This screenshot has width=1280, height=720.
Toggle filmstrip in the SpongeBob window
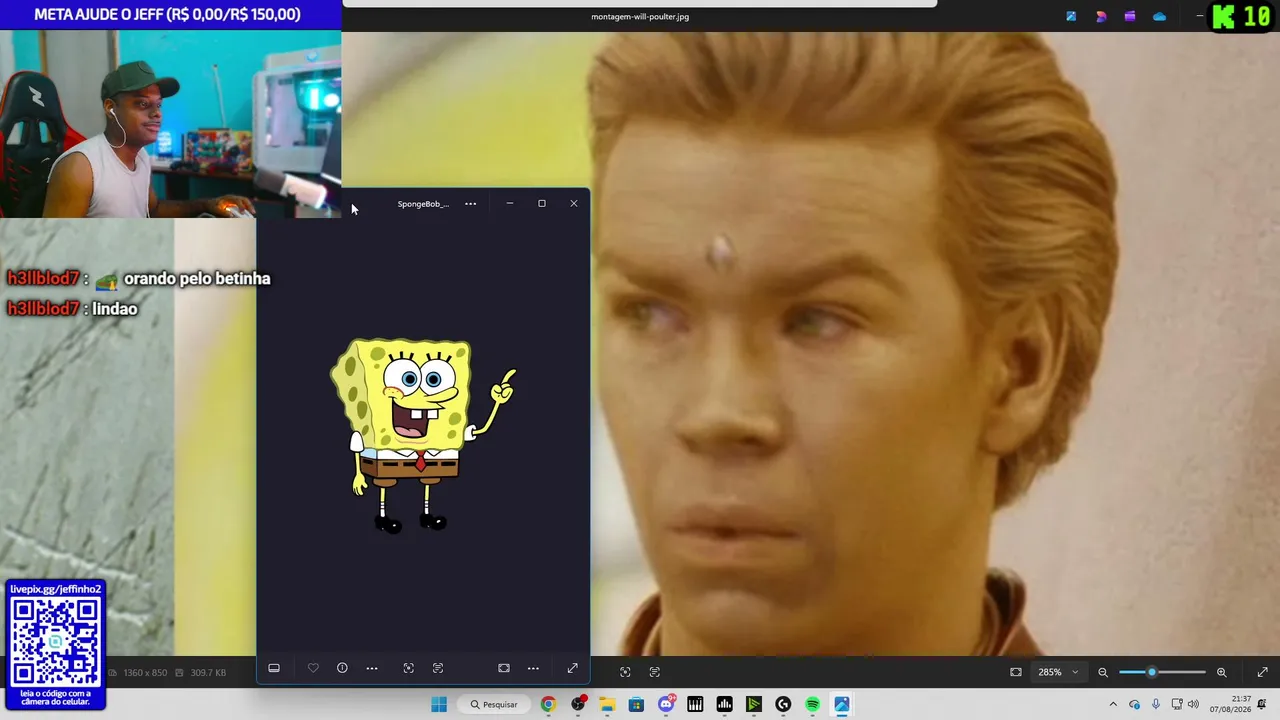[x=274, y=668]
